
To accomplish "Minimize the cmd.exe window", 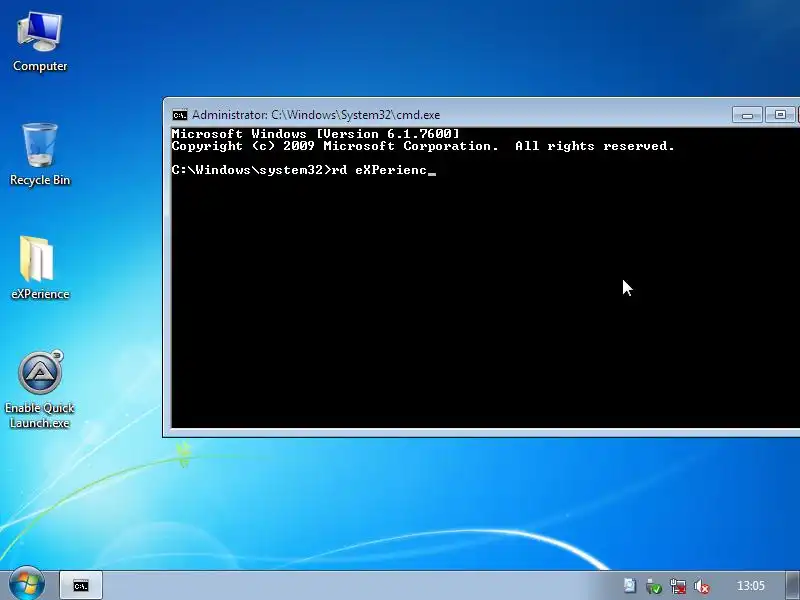I will click(x=747, y=115).
